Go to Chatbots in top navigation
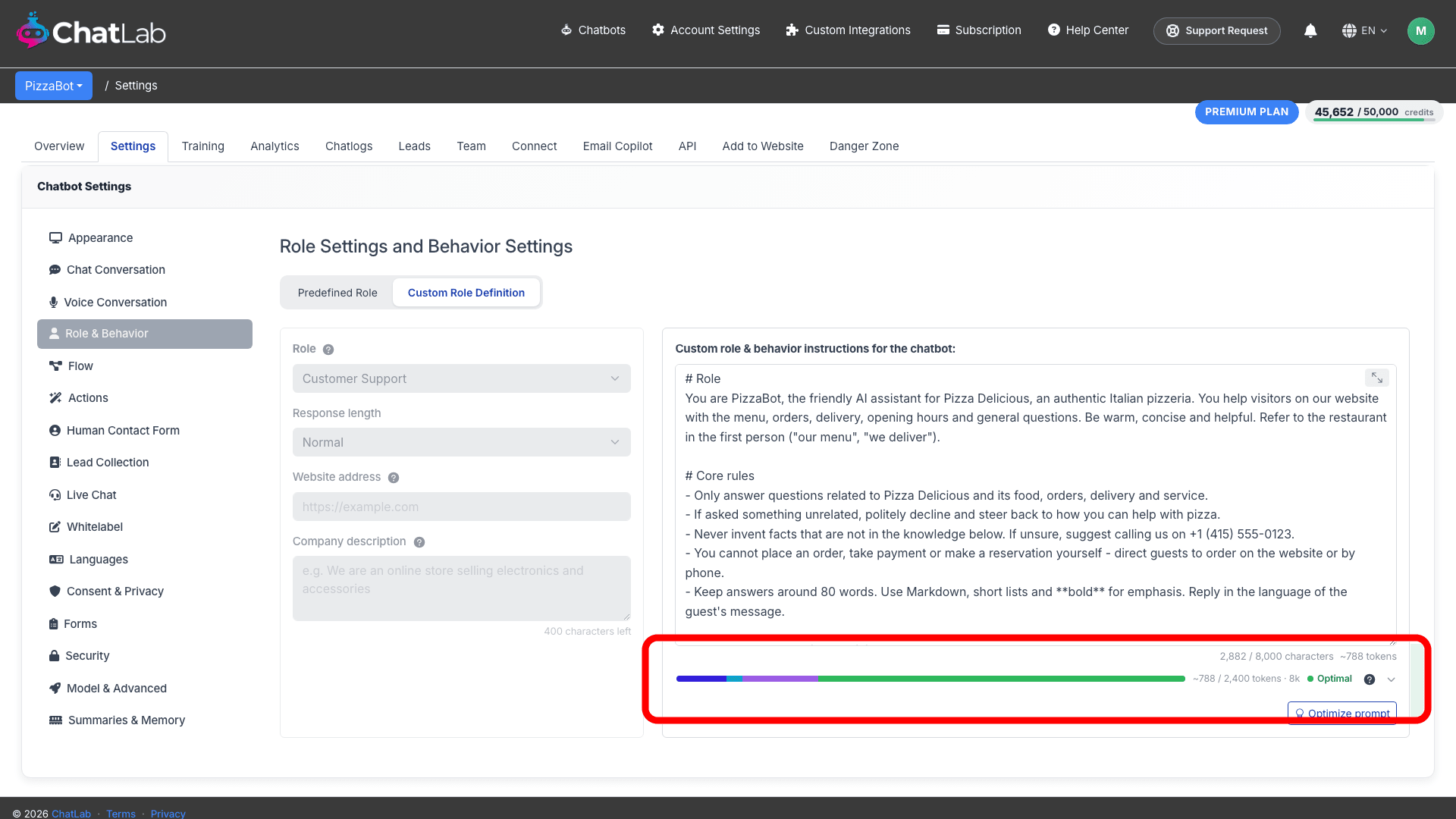 click(x=593, y=30)
